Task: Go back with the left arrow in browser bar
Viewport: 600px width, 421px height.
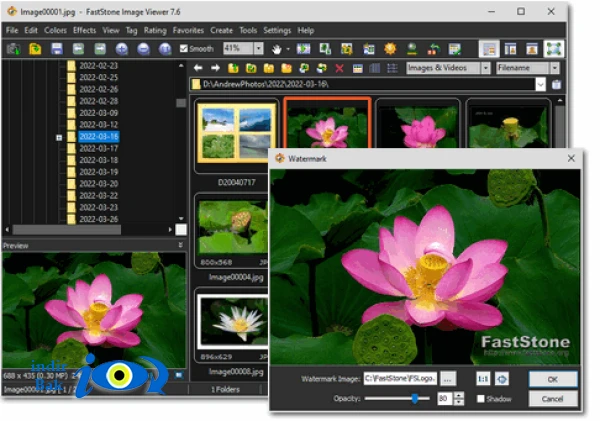Action: (198, 68)
